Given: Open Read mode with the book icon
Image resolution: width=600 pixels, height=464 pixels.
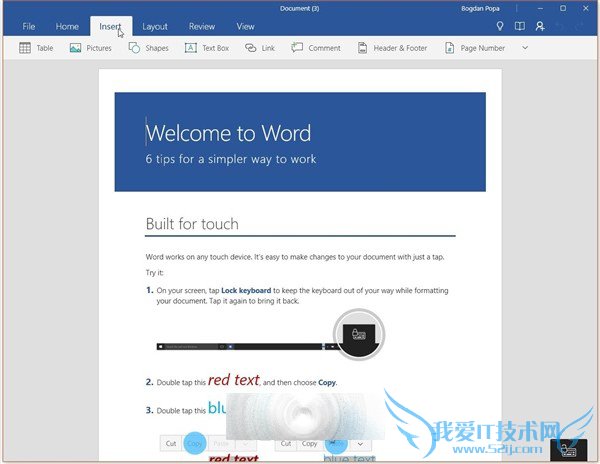Looking at the screenshot, I should tap(520, 26).
